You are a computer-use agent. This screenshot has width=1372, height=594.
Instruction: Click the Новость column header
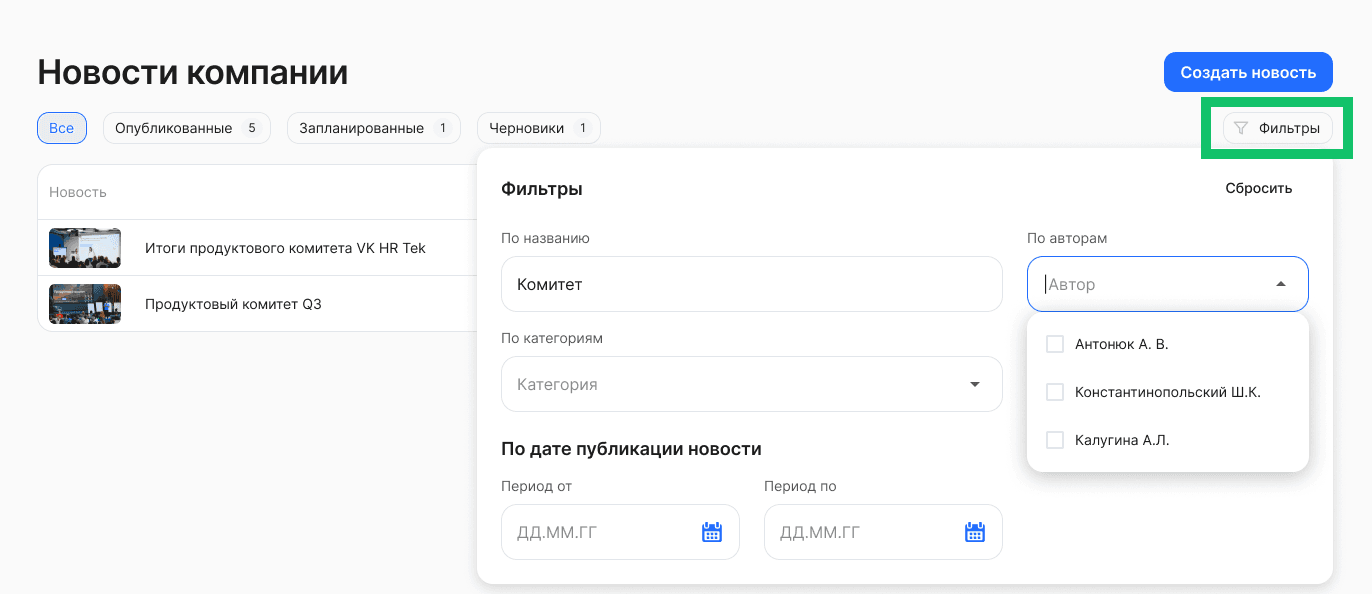(76, 191)
